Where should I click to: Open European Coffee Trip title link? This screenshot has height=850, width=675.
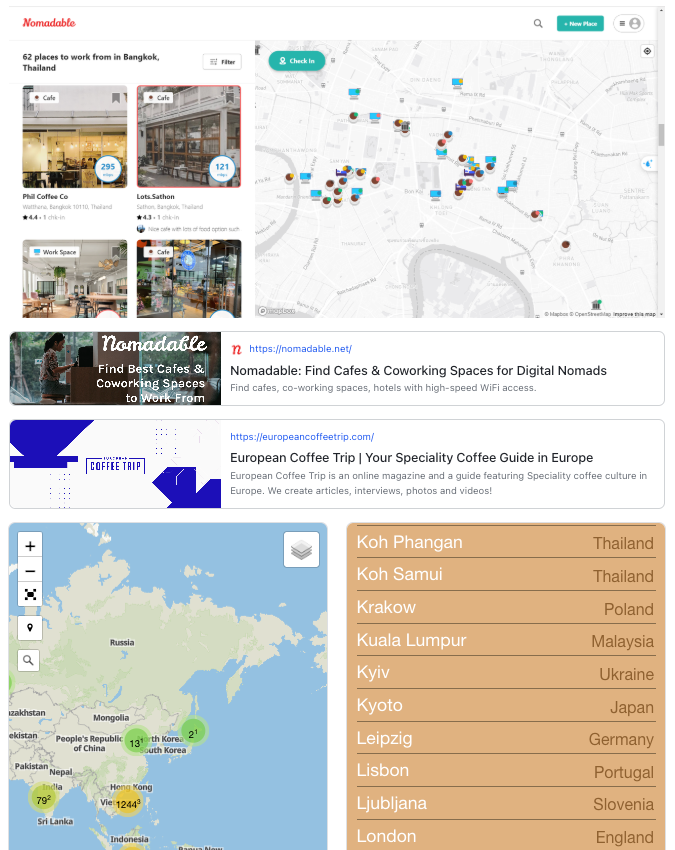click(412, 458)
